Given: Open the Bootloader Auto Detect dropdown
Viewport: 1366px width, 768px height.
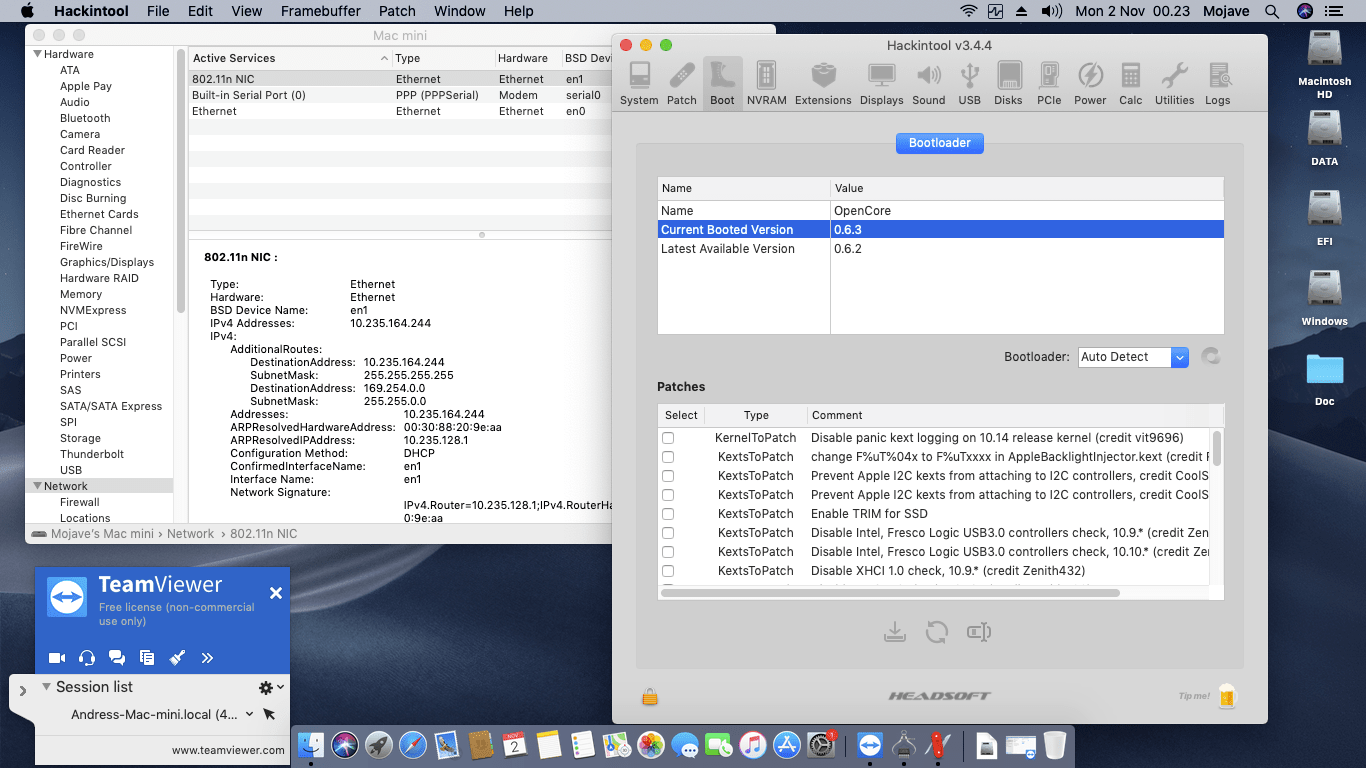Looking at the screenshot, I should [x=1133, y=357].
